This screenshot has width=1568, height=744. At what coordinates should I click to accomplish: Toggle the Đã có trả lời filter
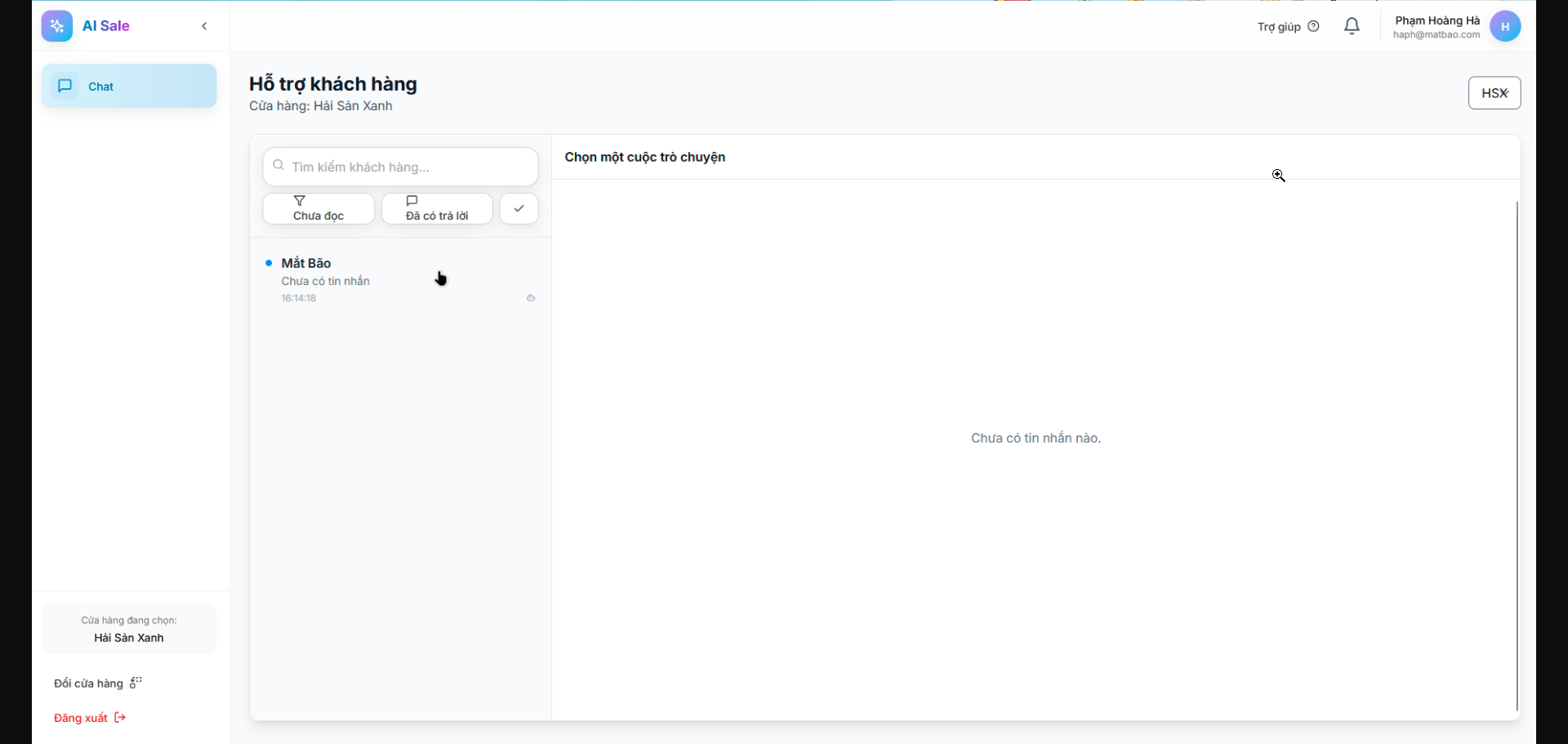(437, 208)
